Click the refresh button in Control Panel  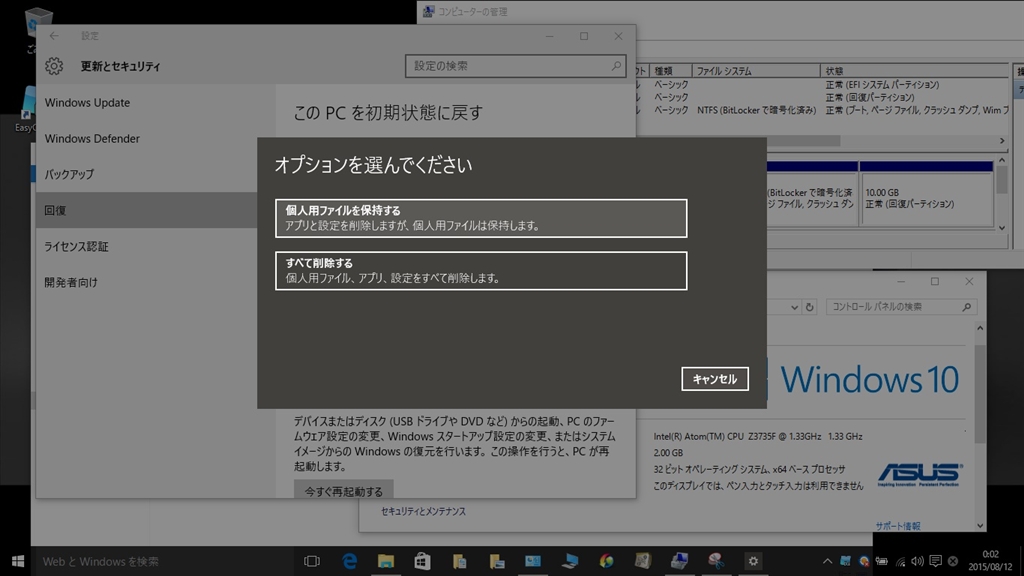pos(809,307)
